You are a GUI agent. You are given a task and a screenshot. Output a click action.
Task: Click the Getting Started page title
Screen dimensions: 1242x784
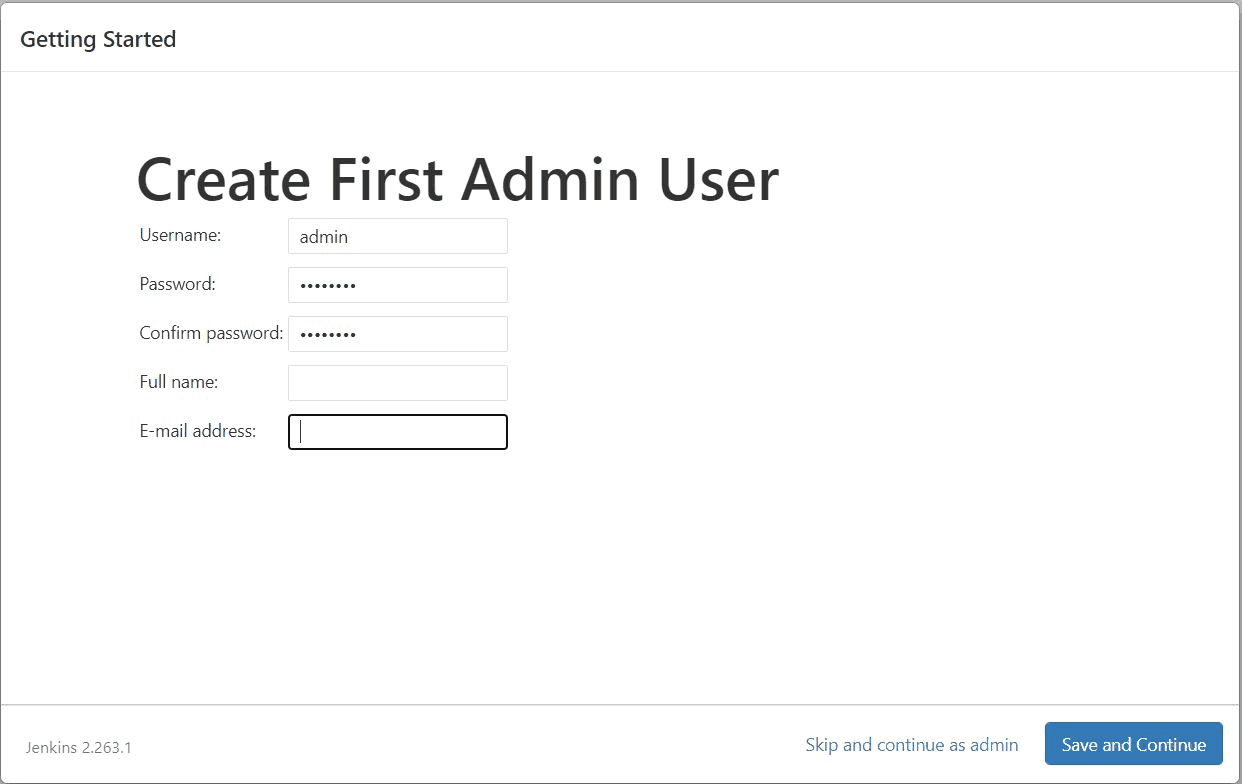(x=97, y=39)
